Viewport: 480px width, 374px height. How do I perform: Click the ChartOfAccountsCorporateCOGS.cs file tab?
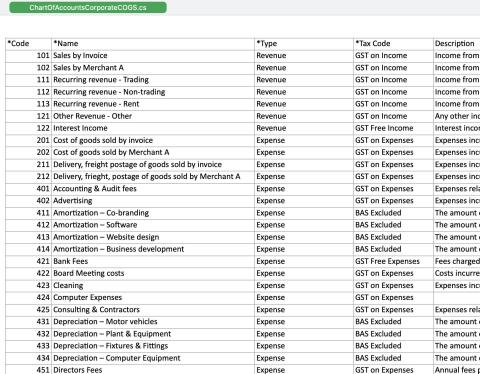tap(88, 7)
